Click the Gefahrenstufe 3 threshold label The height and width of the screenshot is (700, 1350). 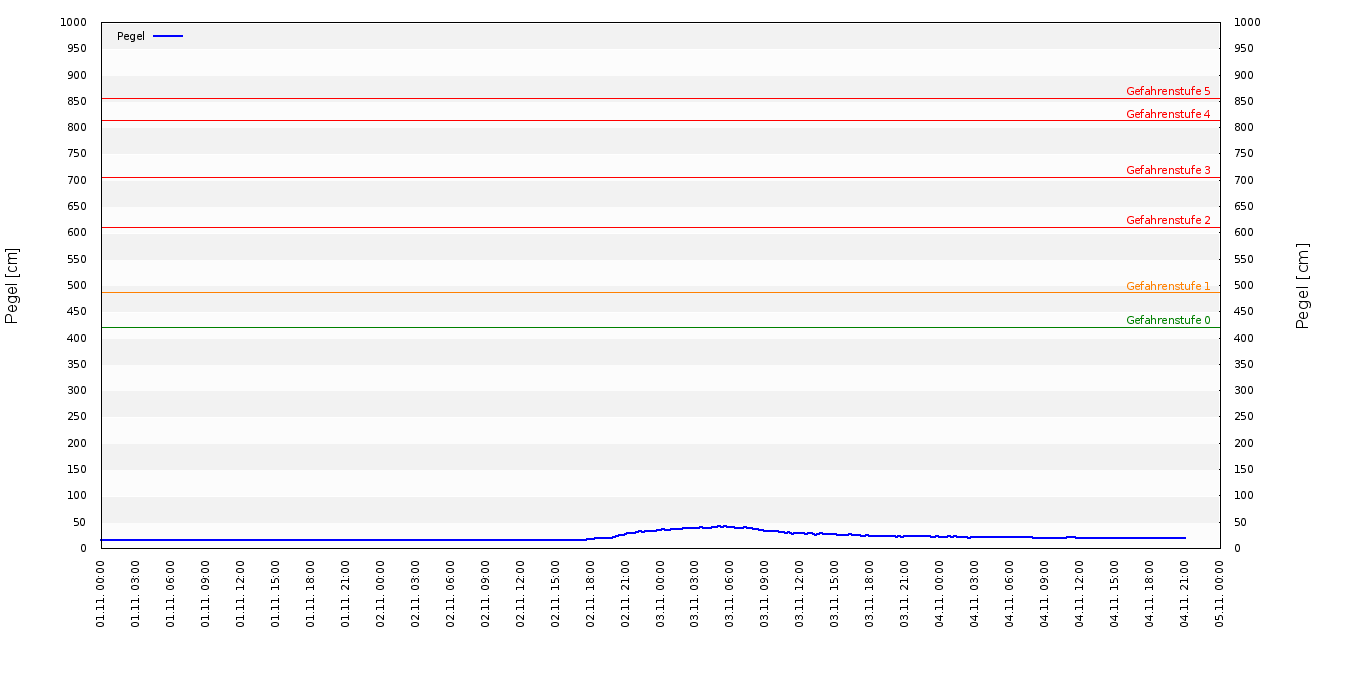tap(1167, 170)
